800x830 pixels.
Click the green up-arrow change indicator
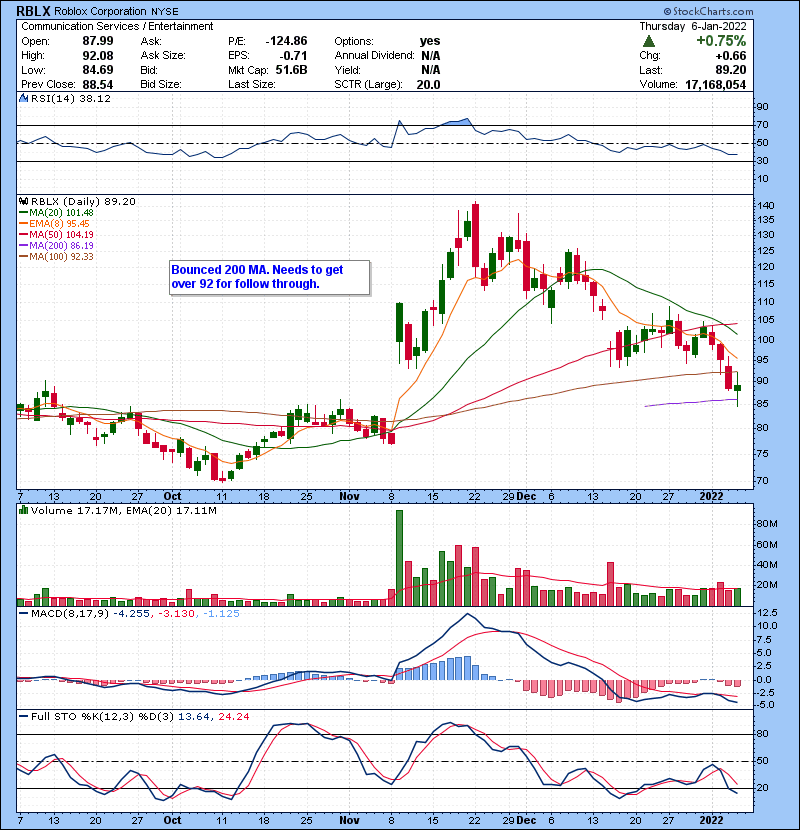pyautogui.click(x=649, y=41)
